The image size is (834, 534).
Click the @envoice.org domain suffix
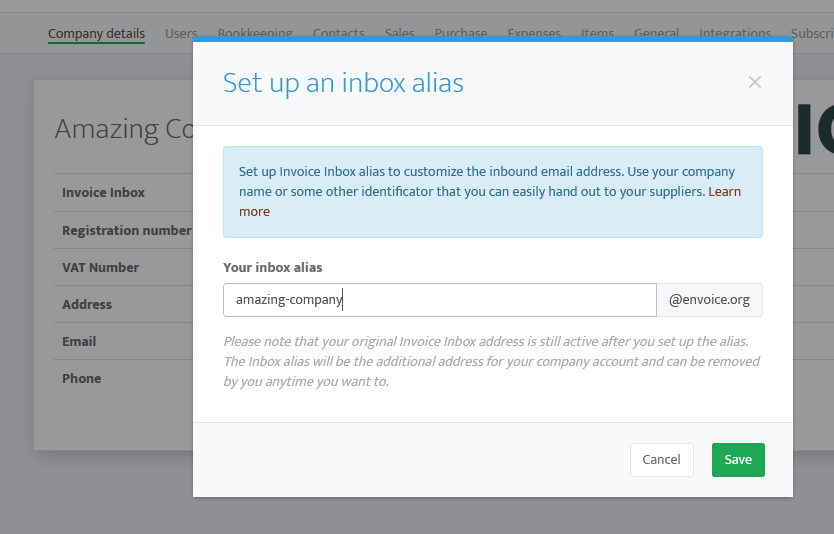709,300
